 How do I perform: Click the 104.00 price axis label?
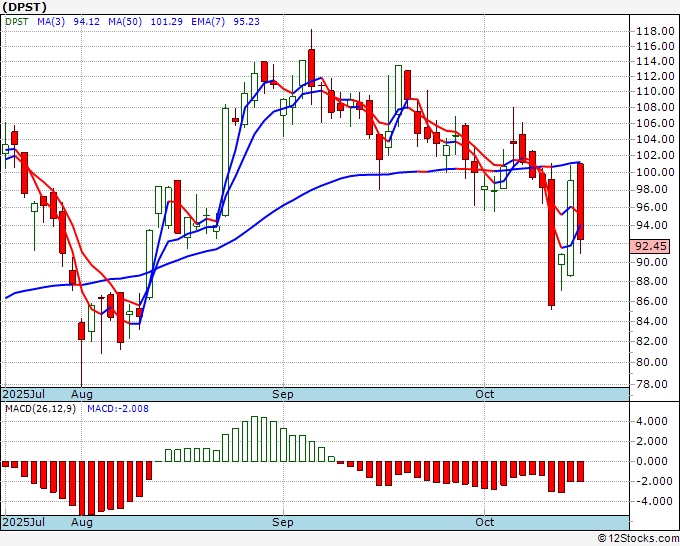click(655, 139)
